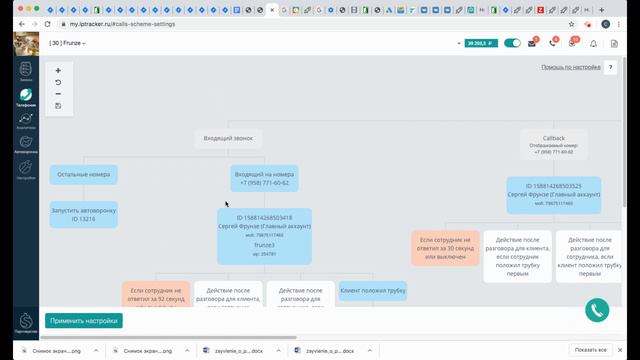Close the active browser tab

click(272, 10)
